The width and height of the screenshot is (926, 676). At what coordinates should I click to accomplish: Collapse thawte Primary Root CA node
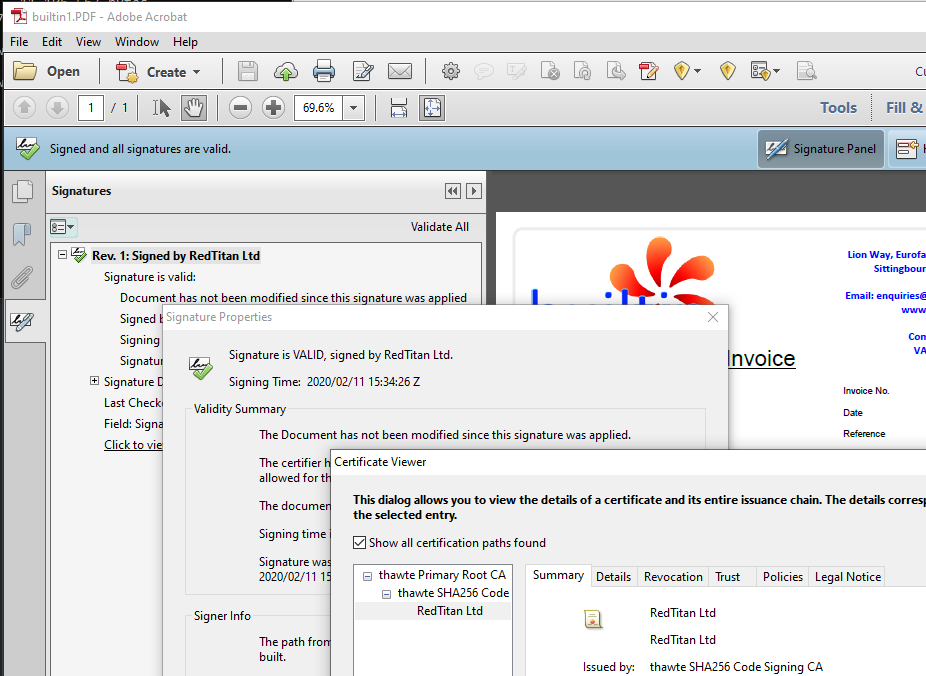point(367,576)
